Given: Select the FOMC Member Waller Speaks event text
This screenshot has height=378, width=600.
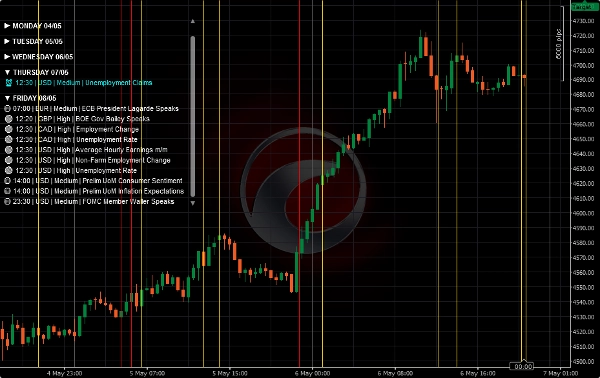Looking at the screenshot, I should coord(93,202).
